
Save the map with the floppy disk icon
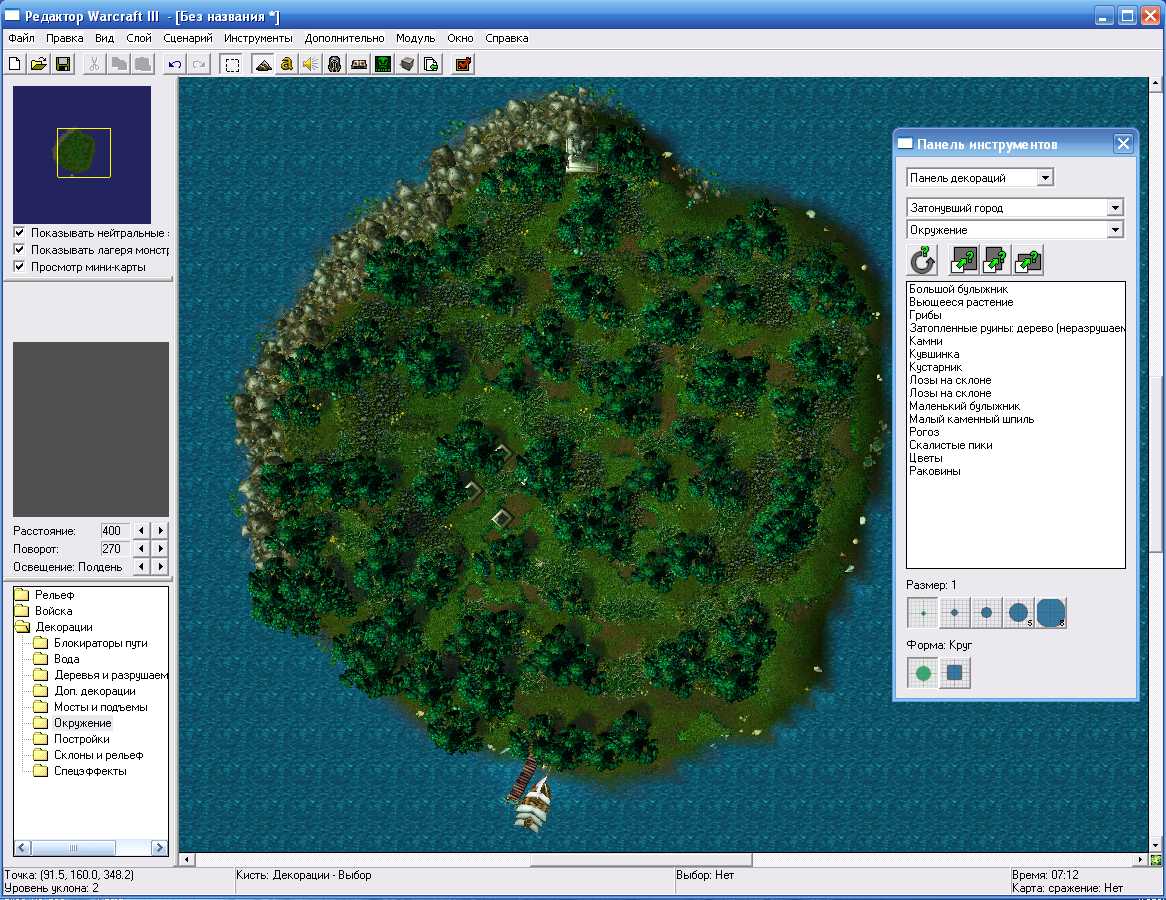pos(63,65)
